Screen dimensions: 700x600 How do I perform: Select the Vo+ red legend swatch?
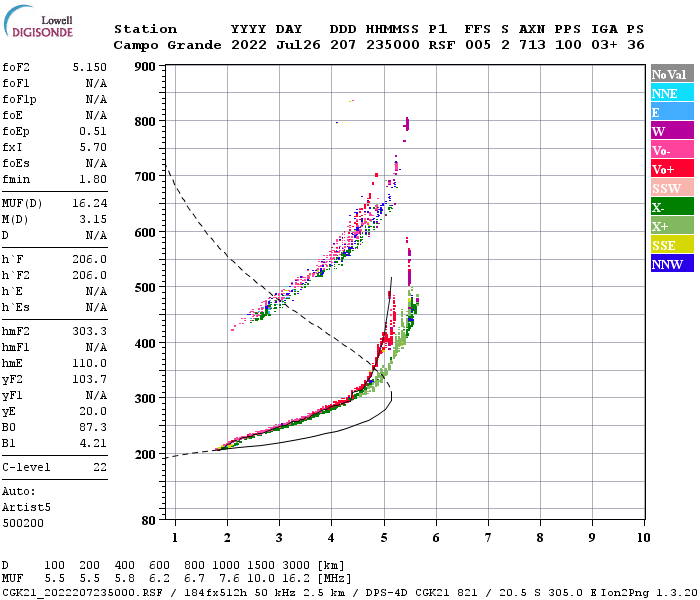tap(672, 169)
